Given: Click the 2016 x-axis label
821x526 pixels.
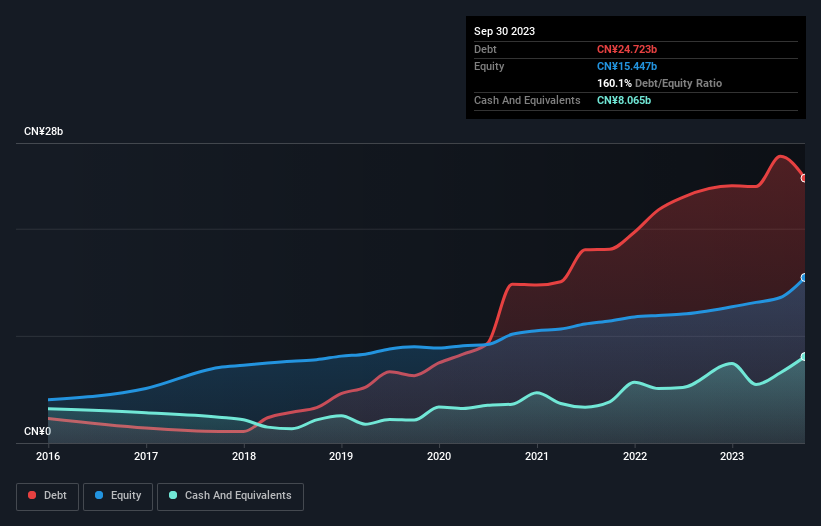Looking at the screenshot, I should point(48,456).
